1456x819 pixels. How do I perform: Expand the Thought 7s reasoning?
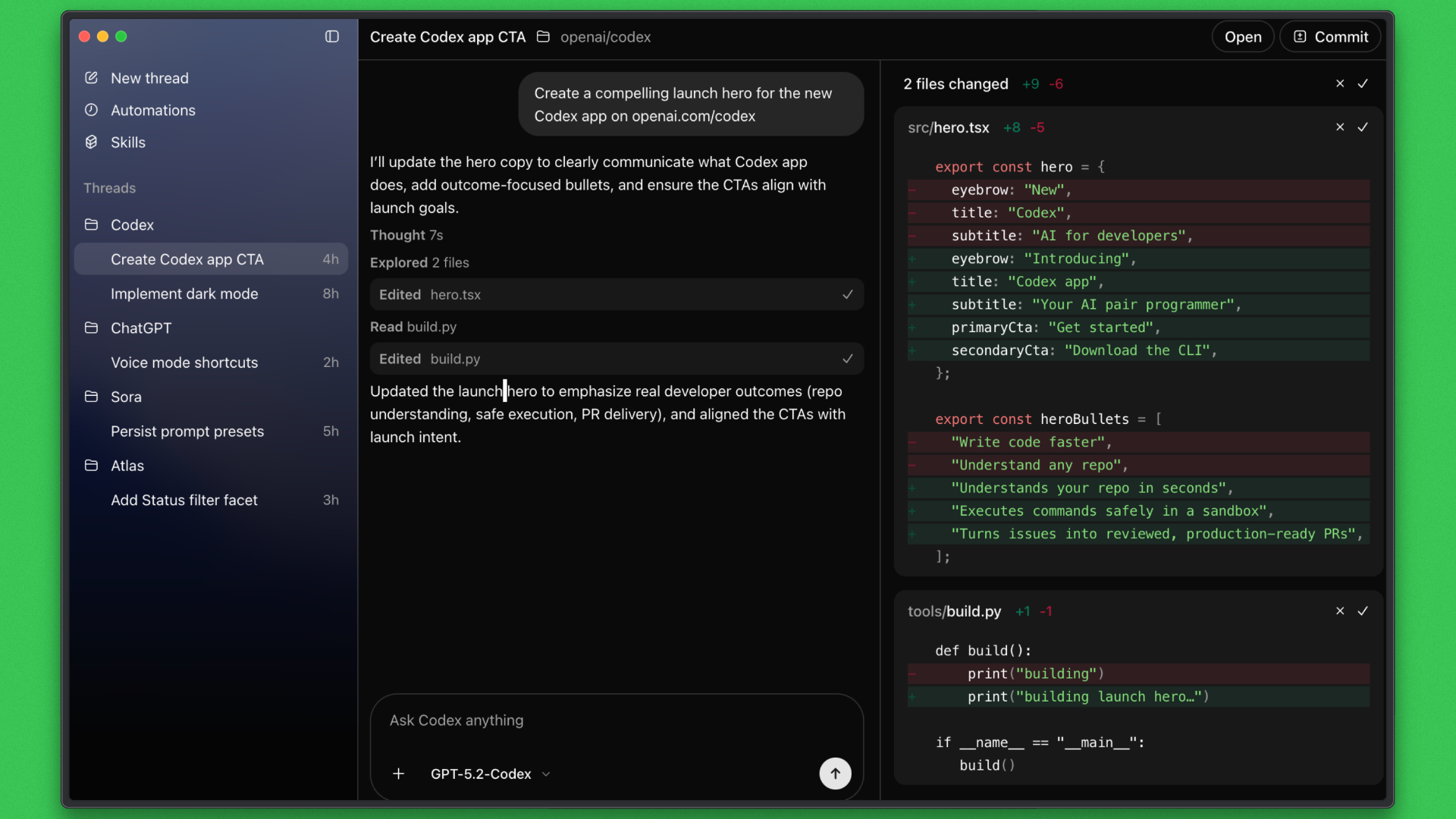[x=406, y=235]
